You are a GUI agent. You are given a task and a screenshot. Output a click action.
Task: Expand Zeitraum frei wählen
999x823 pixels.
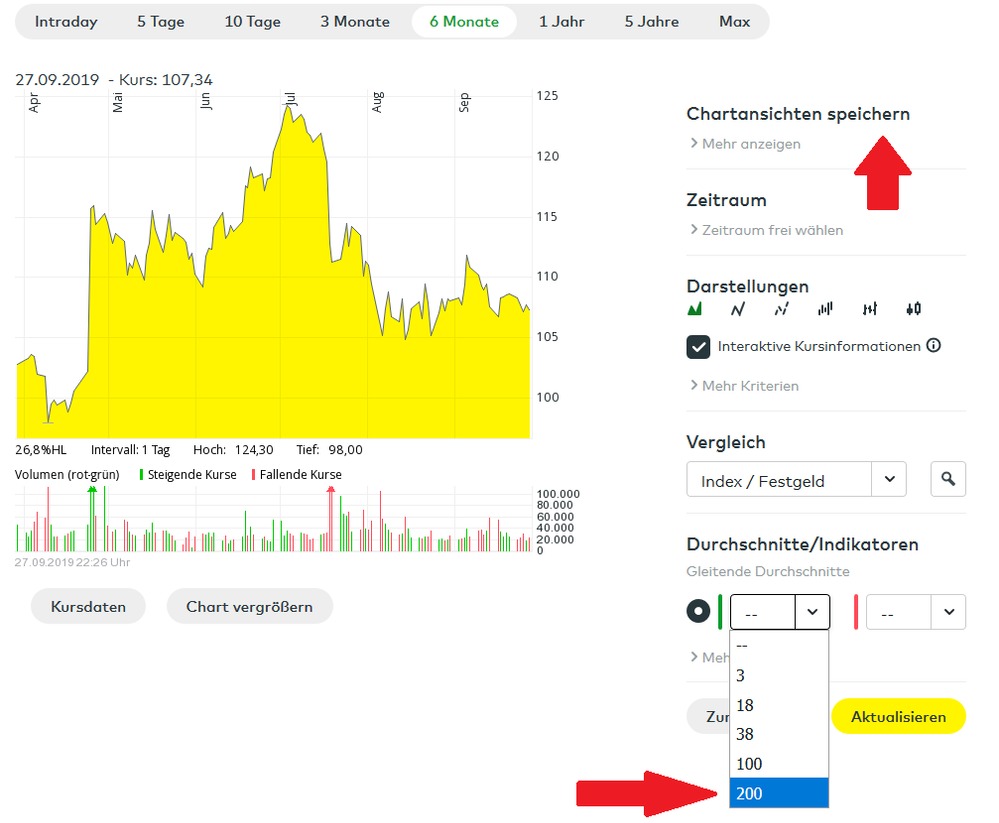click(x=765, y=230)
